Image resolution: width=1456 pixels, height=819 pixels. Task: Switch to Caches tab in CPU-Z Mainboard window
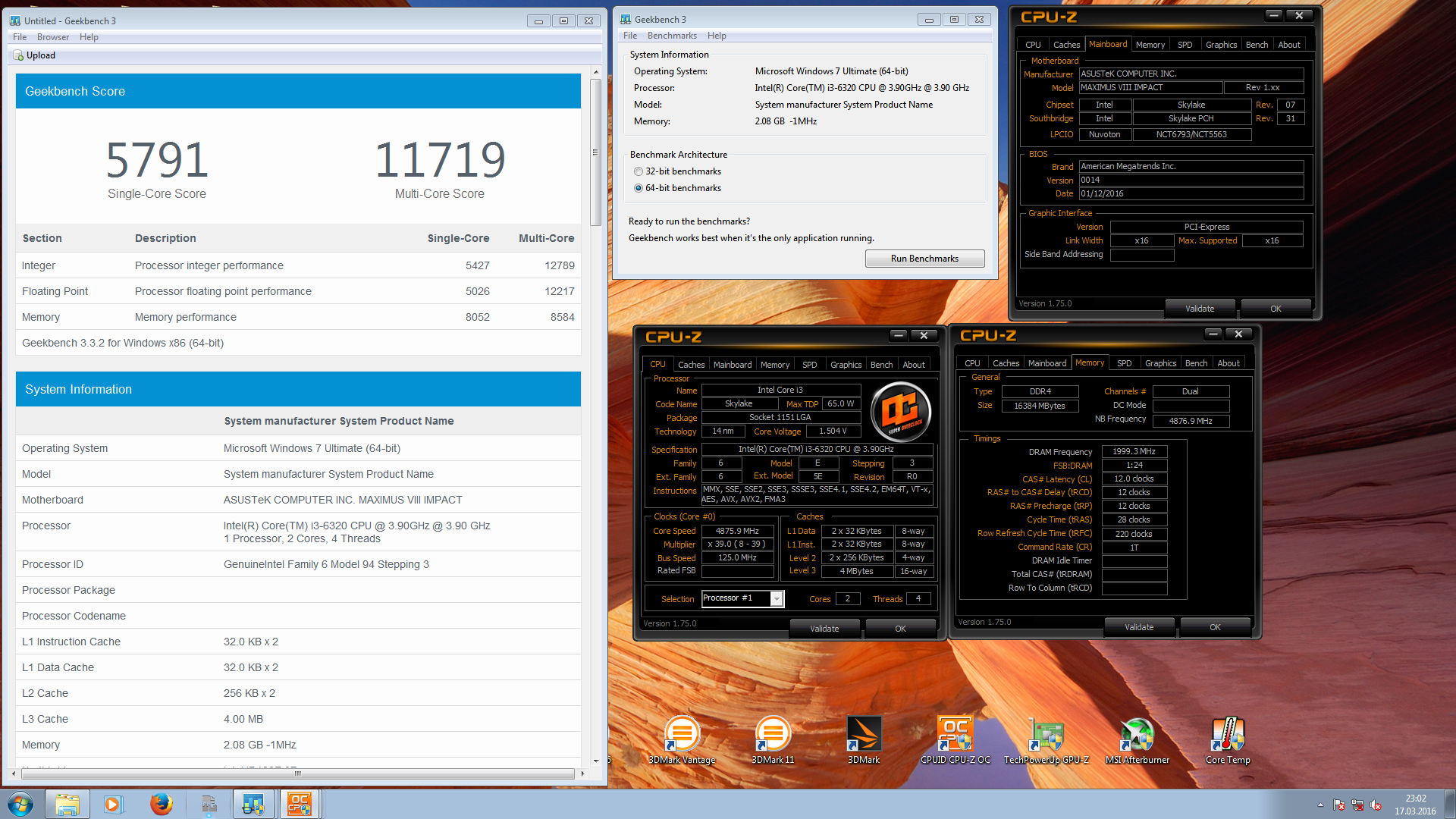1066,45
